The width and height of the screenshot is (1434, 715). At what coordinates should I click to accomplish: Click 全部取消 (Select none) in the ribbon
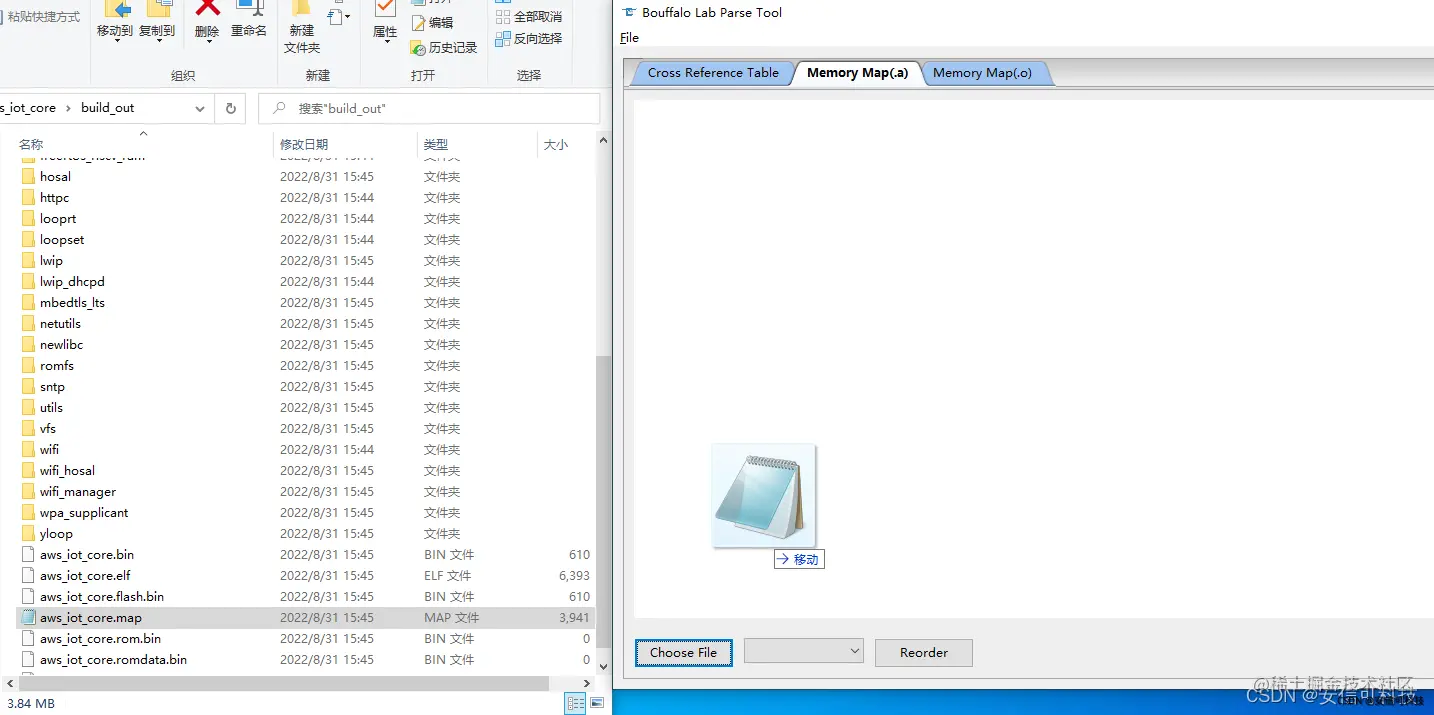pyautogui.click(x=529, y=17)
